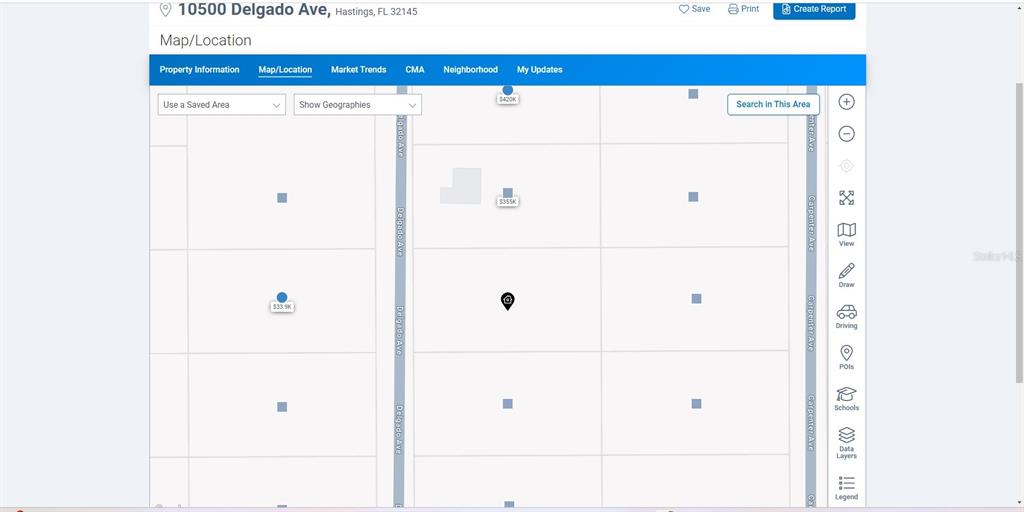Open the Data Layers panel
This screenshot has width=1024, height=512.
point(846,442)
